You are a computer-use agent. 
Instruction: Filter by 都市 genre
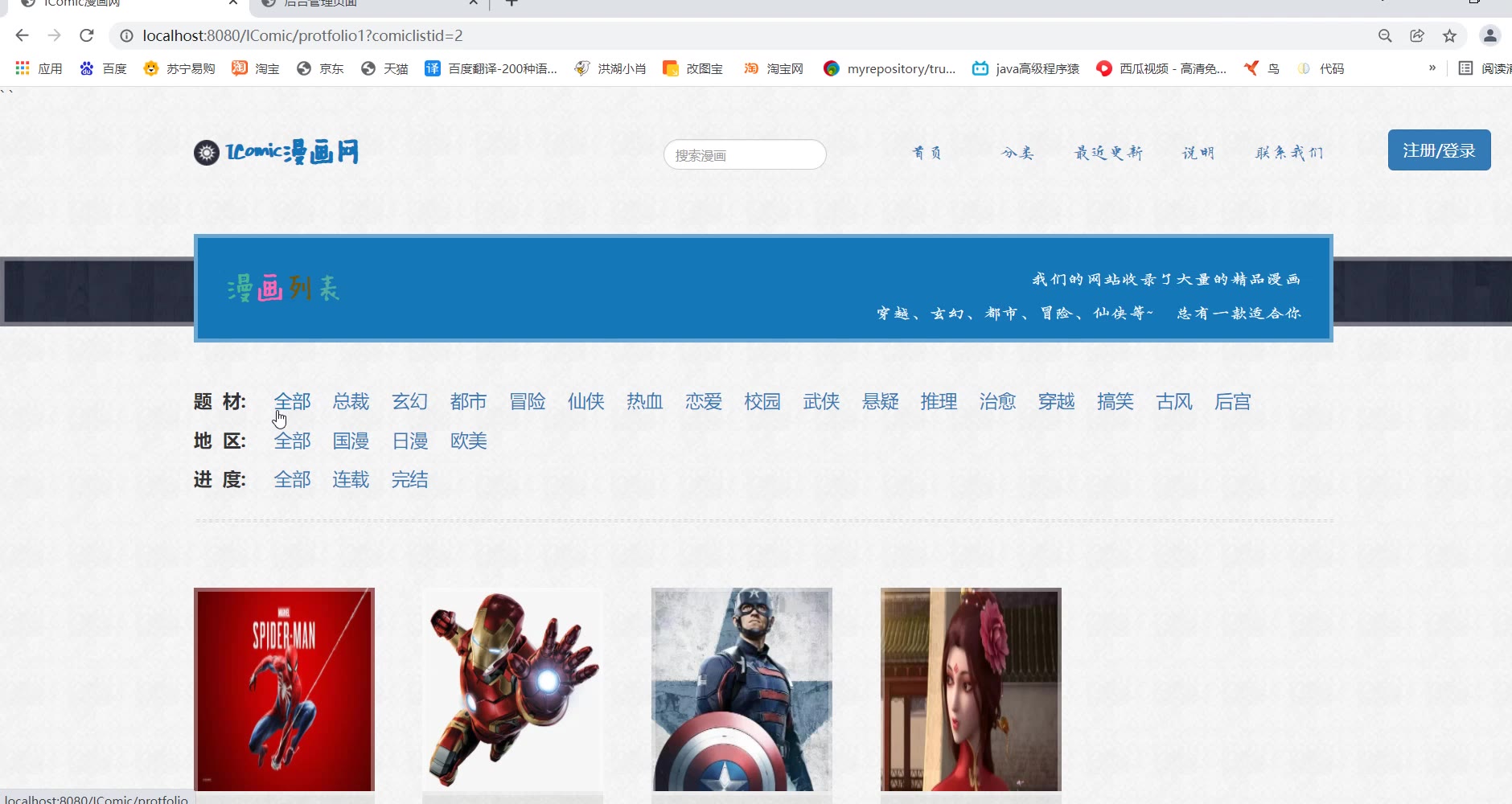click(x=468, y=401)
